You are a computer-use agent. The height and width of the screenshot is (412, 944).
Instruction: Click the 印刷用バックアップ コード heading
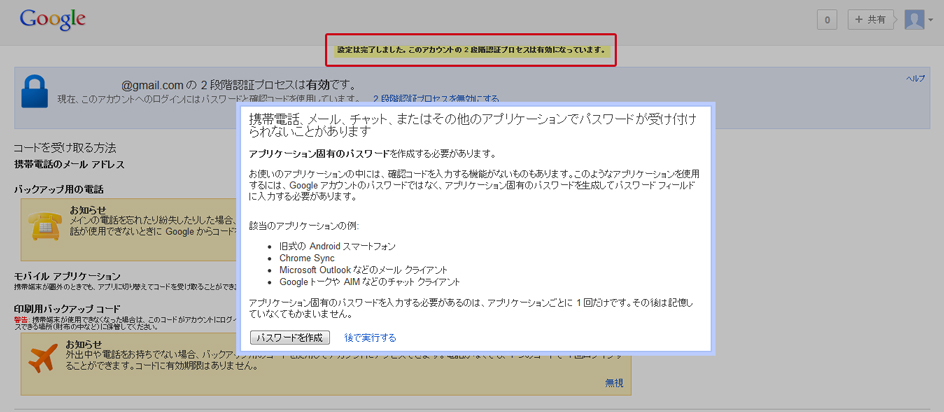tap(67, 308)
